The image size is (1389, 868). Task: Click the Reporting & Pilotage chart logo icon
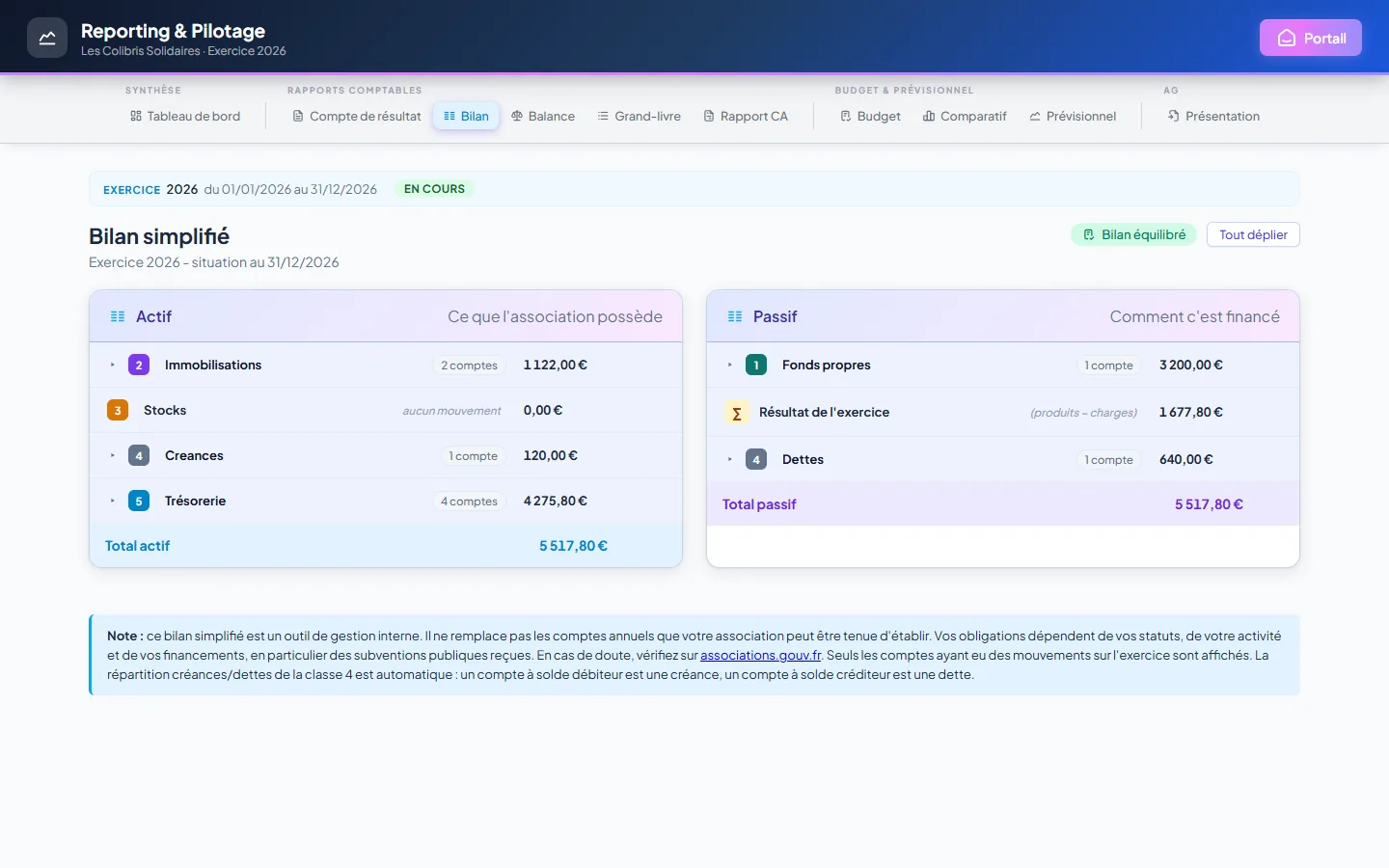pyautogui.click(x=47, y=39)
